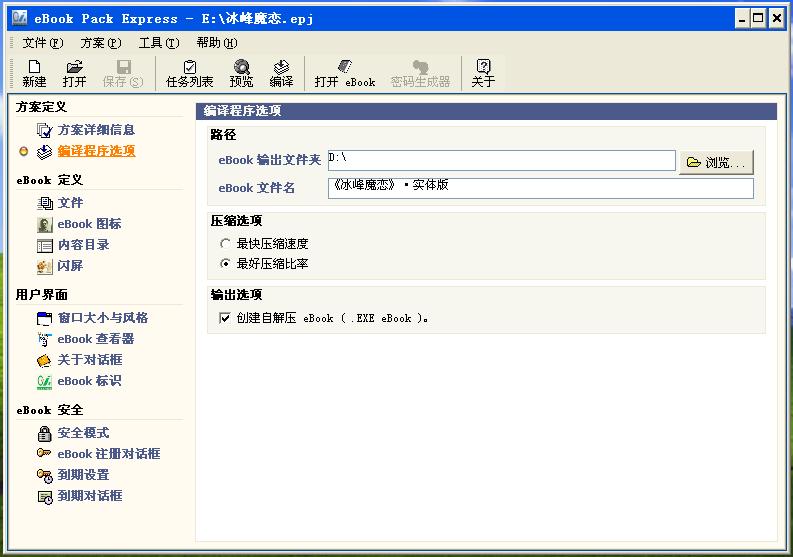Viewport: 793px width, 557px height.
Task: Click the 新建 (New) toolbar icon
Action: (x=34, y=66)
